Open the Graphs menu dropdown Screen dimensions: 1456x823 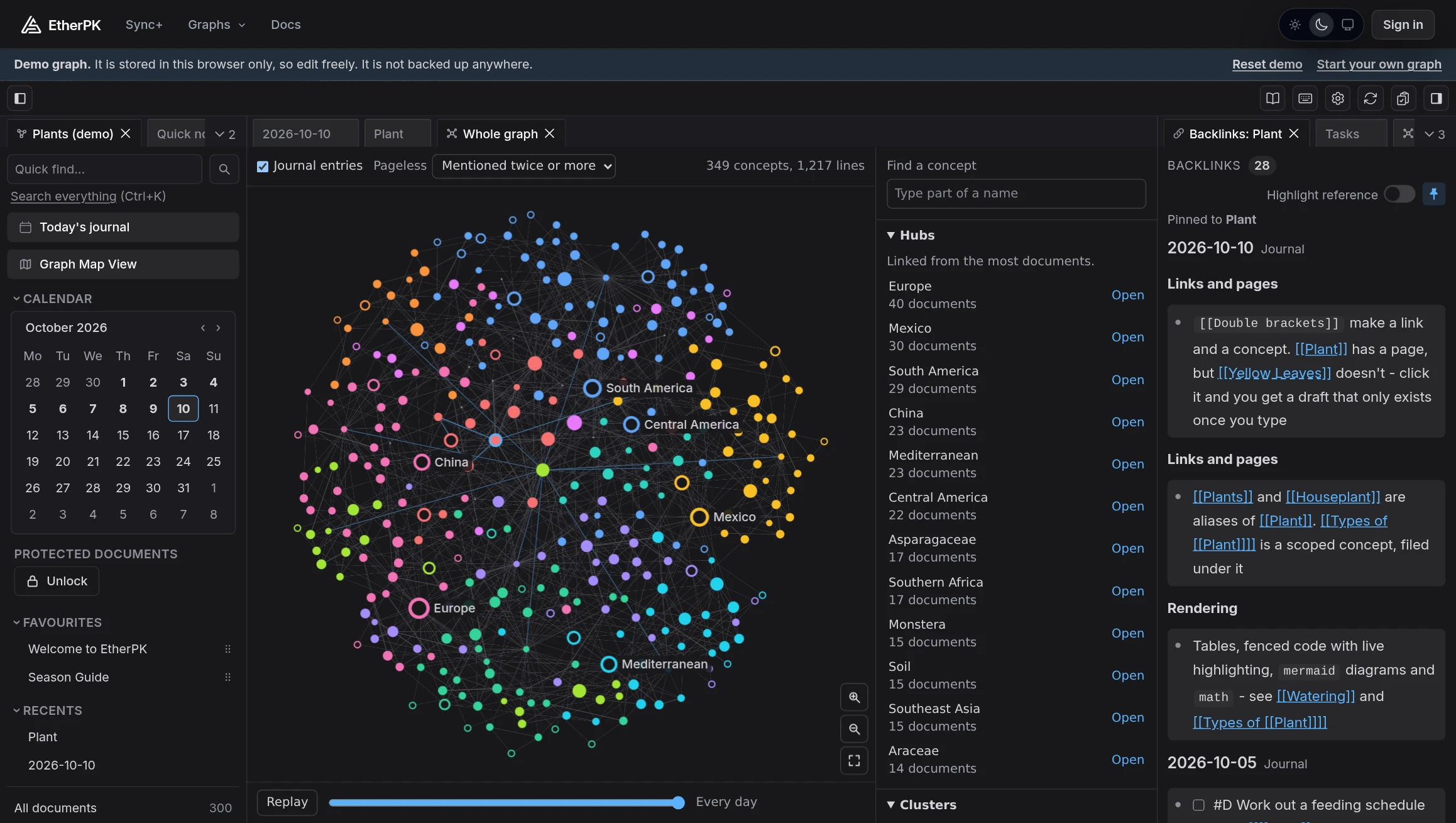click(216, 25)
